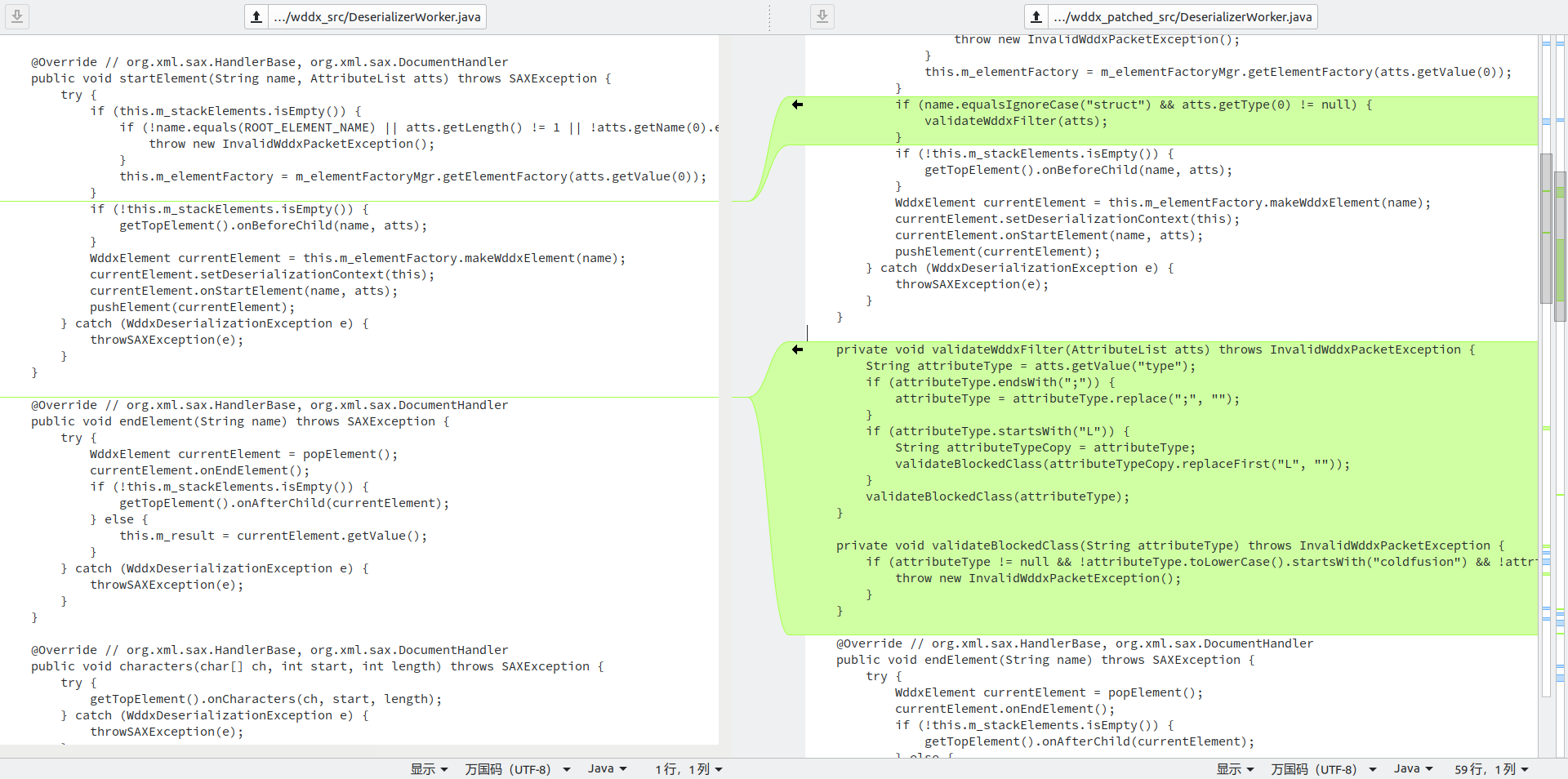
Task: Click 'pushElement(currentElement);' in left pane
Action: pos(193,307)
